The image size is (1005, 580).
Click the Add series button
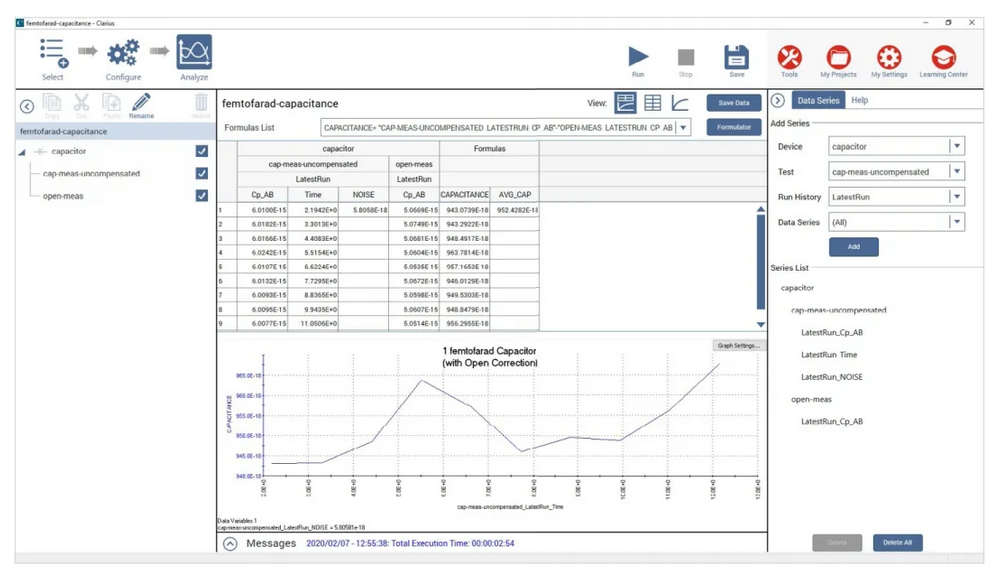tap(854, 247)
